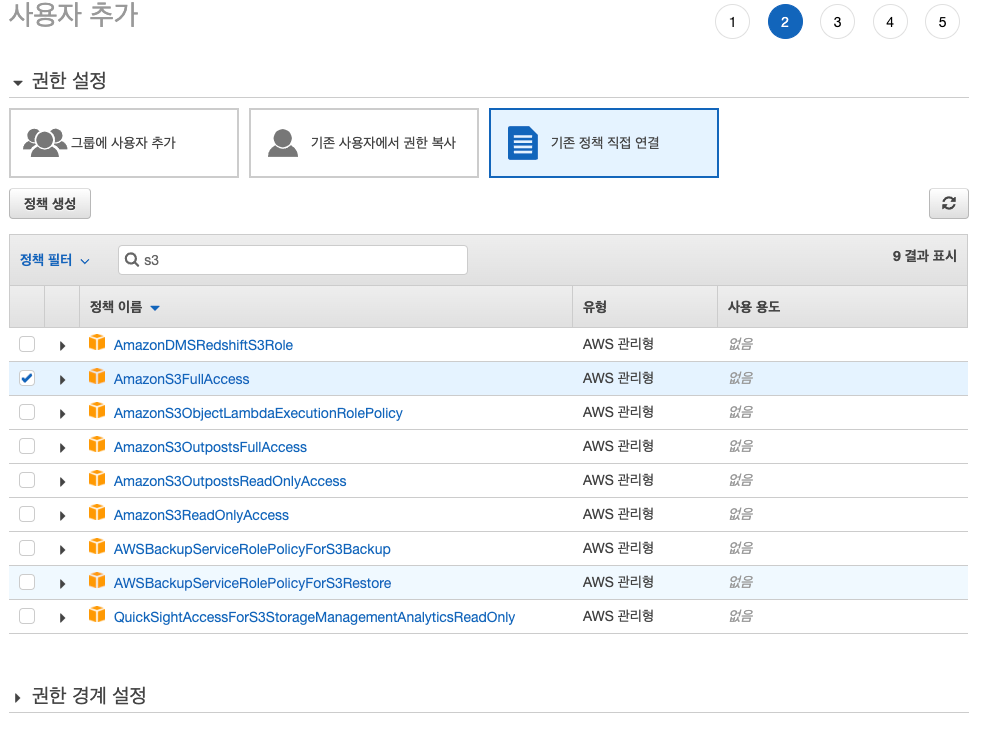Select the 그룹에 사용자 추가 option
The image size is (988, 756).
[x=124, y=143]
